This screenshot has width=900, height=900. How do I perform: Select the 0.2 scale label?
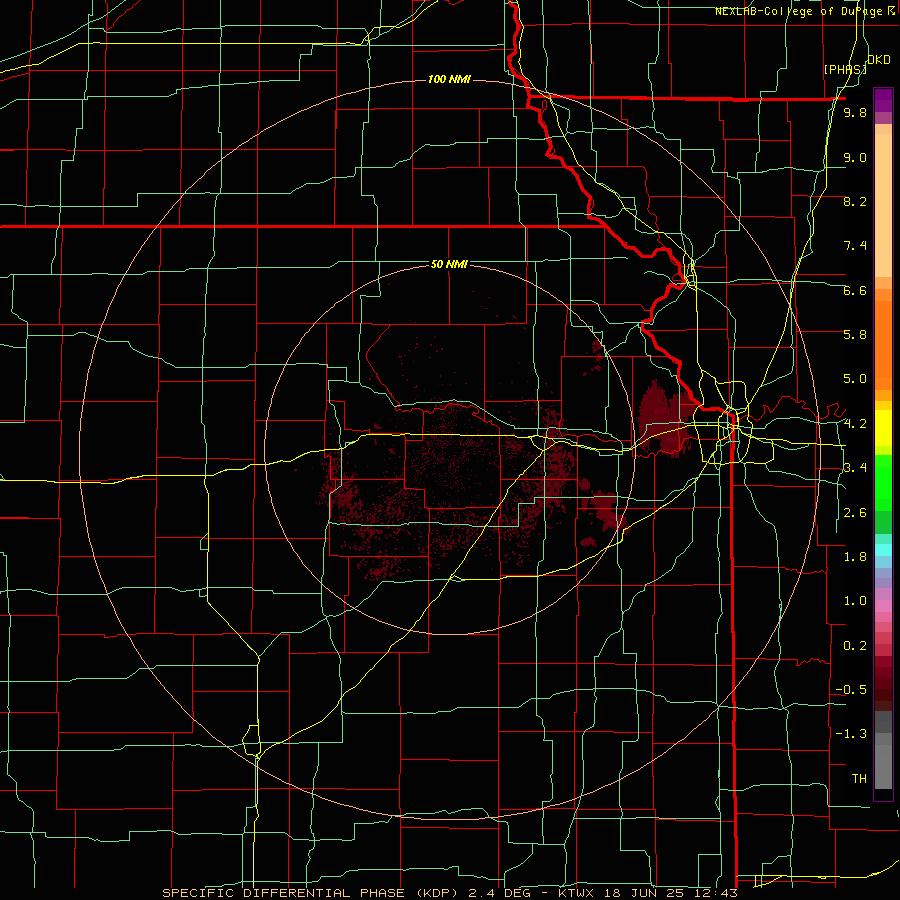point(855,646)
